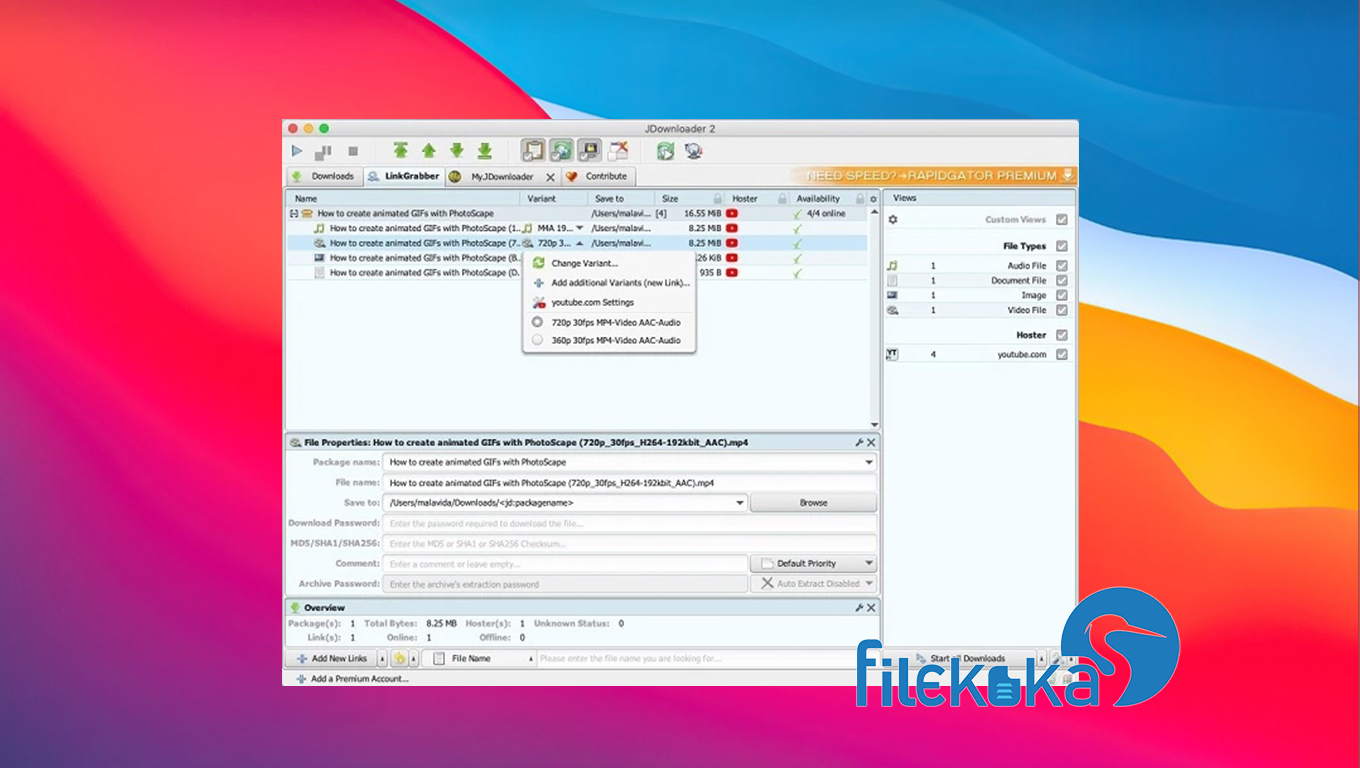
Task: Toggle the Custom Views checkbox
Action: [1062, 219]
